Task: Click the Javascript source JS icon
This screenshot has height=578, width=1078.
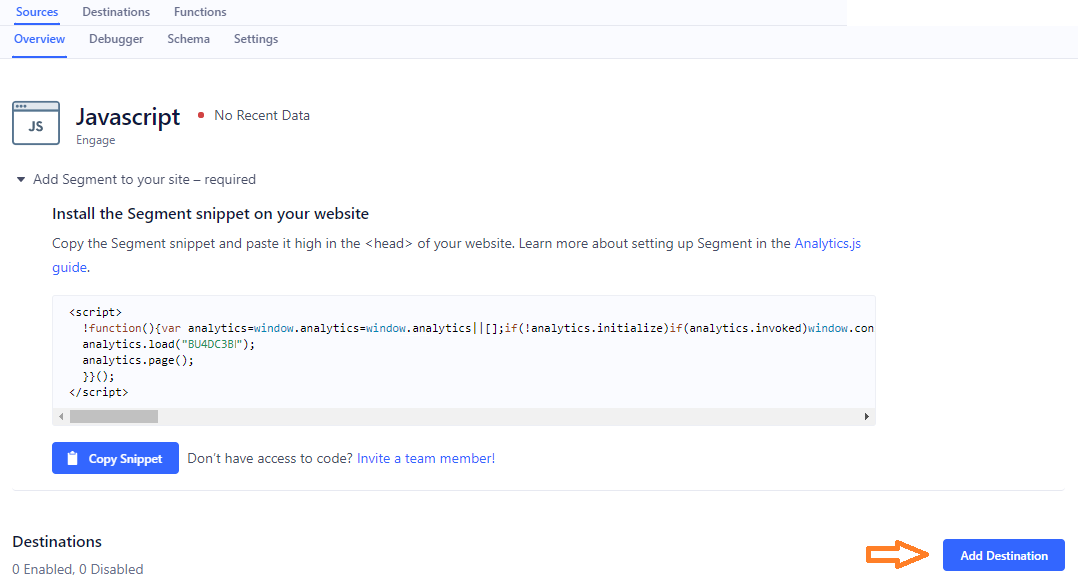Action: [x=36, y=123]
